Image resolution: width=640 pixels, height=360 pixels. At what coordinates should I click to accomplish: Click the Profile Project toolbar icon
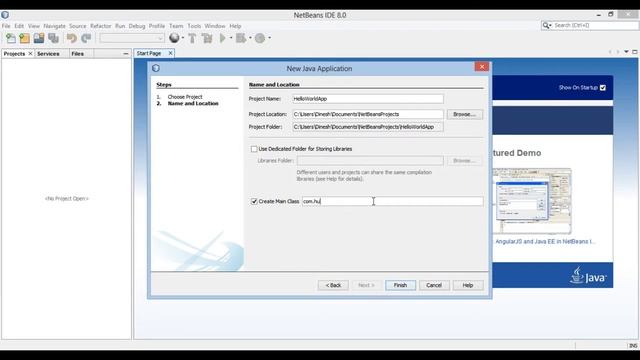point(260,38)
